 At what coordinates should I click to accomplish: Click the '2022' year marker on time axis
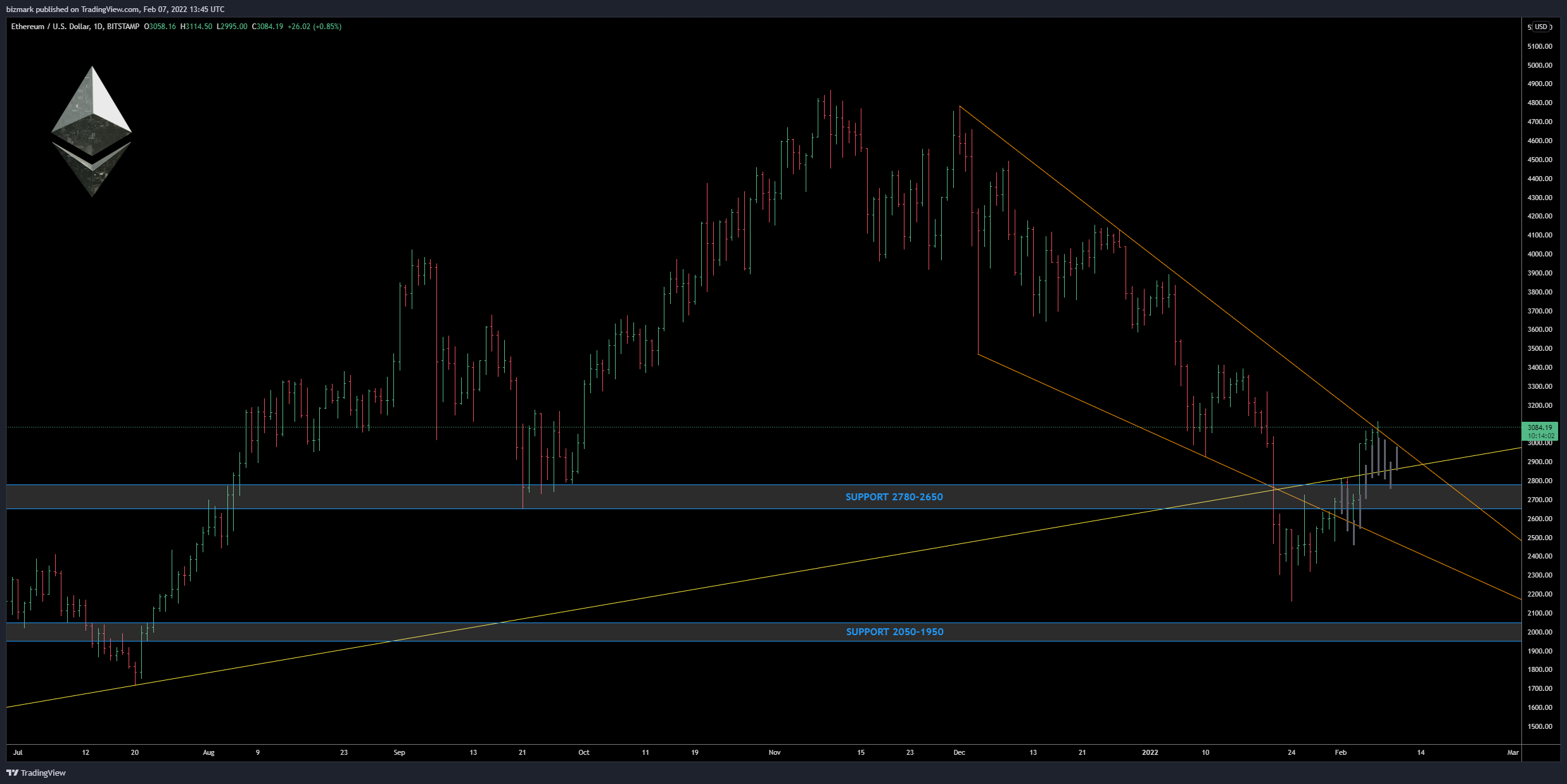point(1150,752)
